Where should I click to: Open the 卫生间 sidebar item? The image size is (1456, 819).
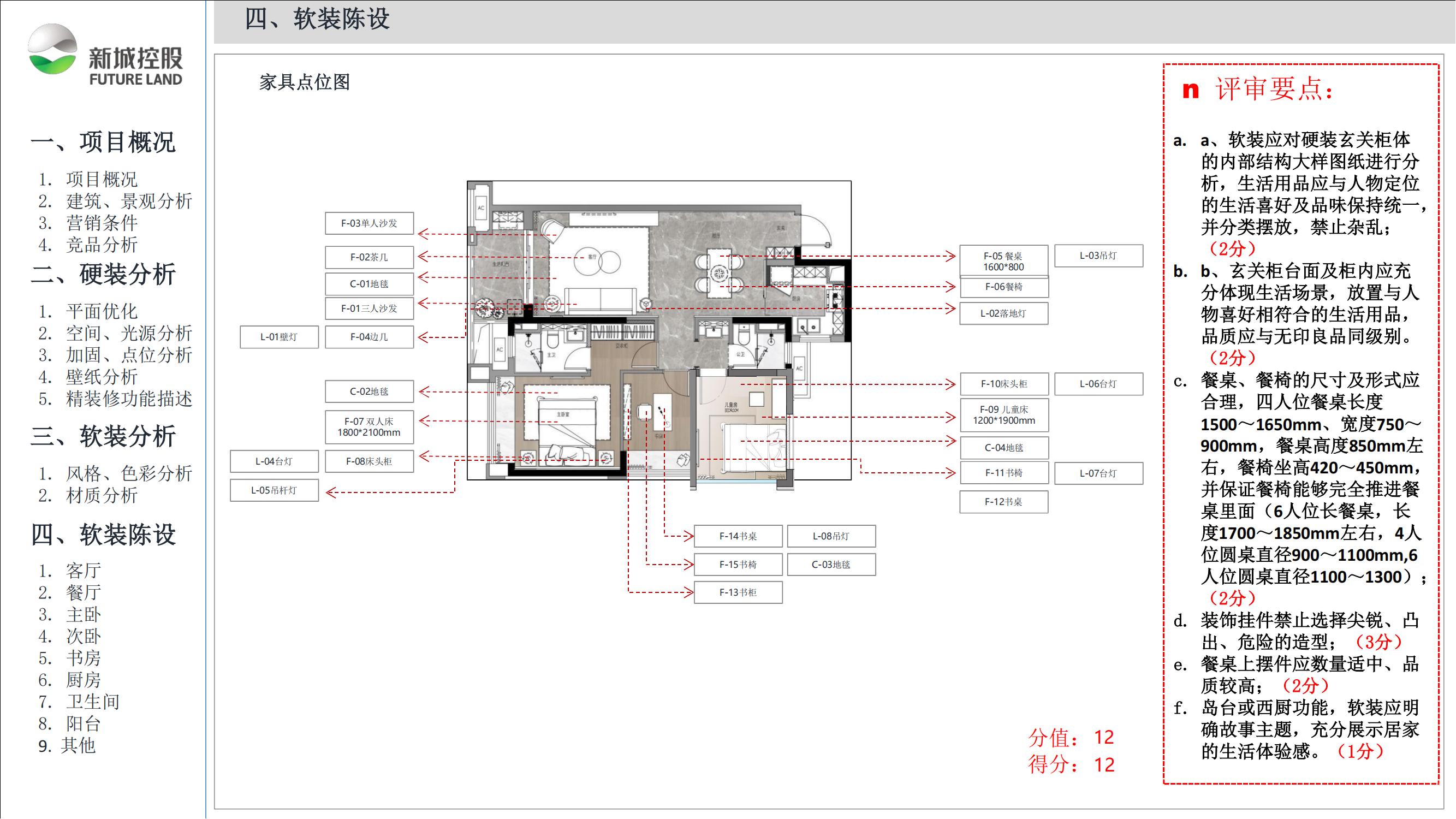click(x=93, y=702)
